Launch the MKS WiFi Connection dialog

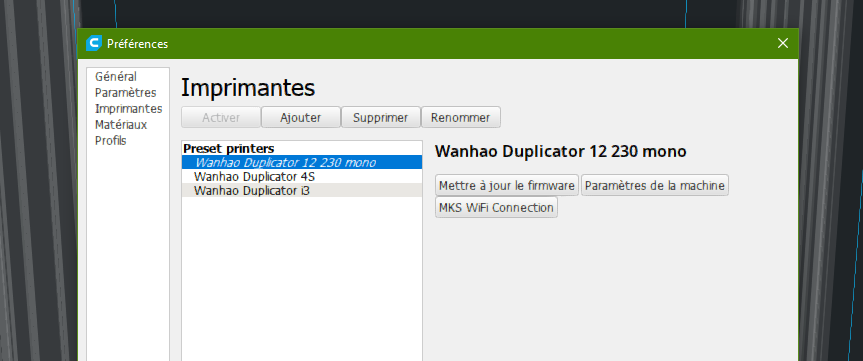[x=496, y=207]
